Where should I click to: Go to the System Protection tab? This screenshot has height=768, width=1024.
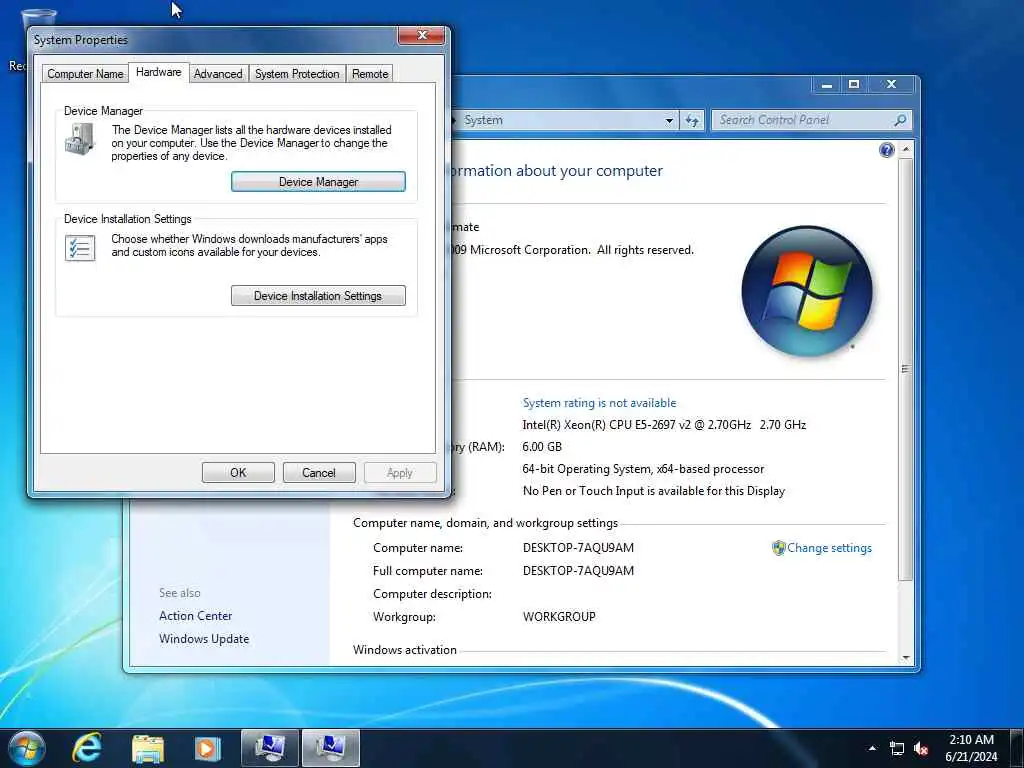(x=297, y=74)
